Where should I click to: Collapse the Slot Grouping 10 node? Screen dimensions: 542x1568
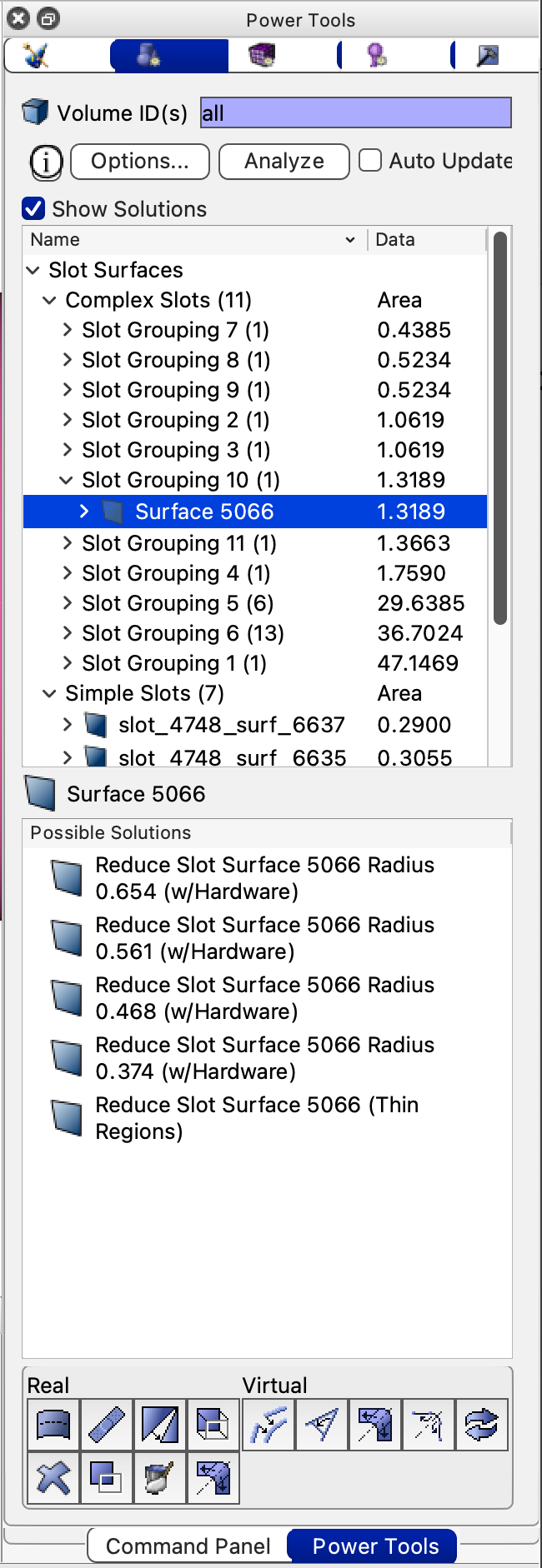tap(67, 480)
